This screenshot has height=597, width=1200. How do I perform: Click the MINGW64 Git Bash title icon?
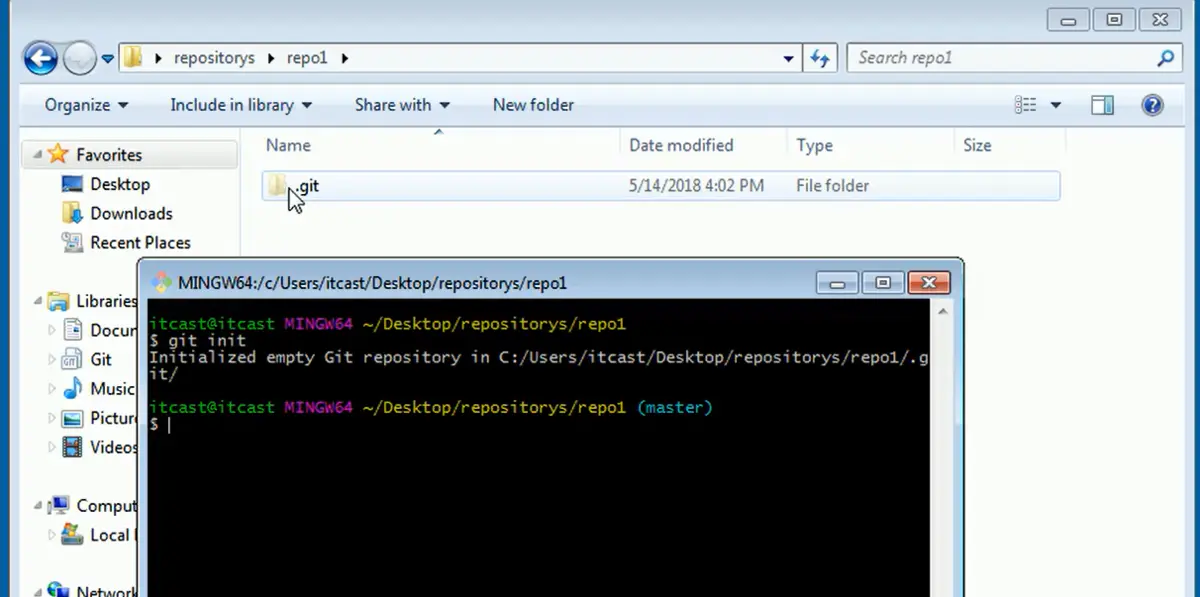162,283
